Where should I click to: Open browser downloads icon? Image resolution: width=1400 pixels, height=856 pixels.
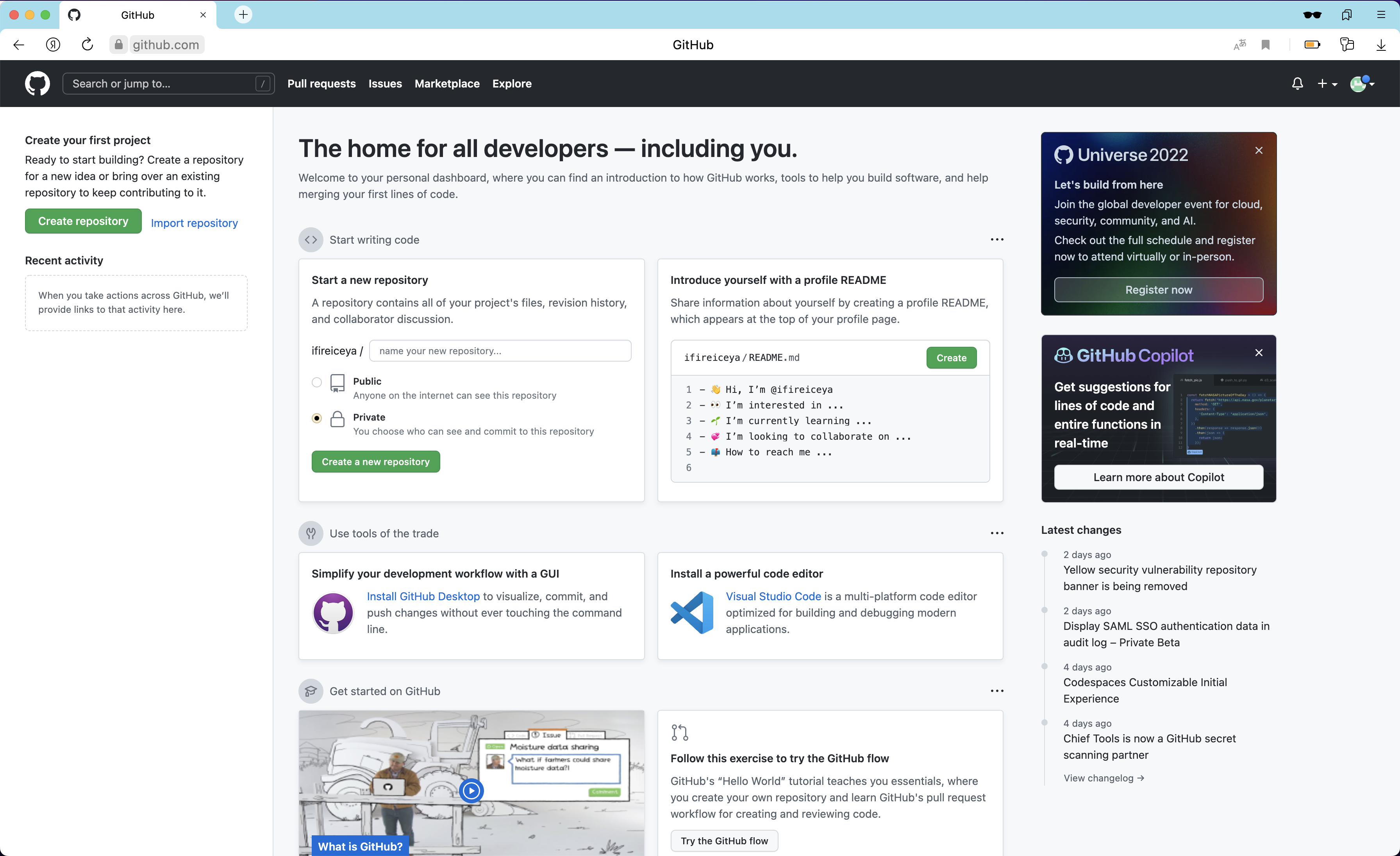(1381, 44)
